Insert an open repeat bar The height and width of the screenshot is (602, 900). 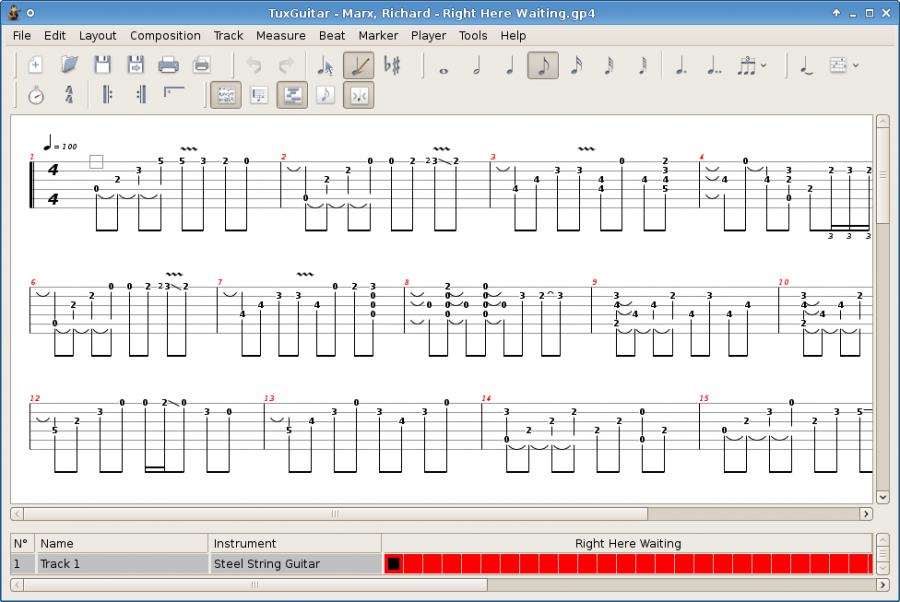[x=107, y=95]
